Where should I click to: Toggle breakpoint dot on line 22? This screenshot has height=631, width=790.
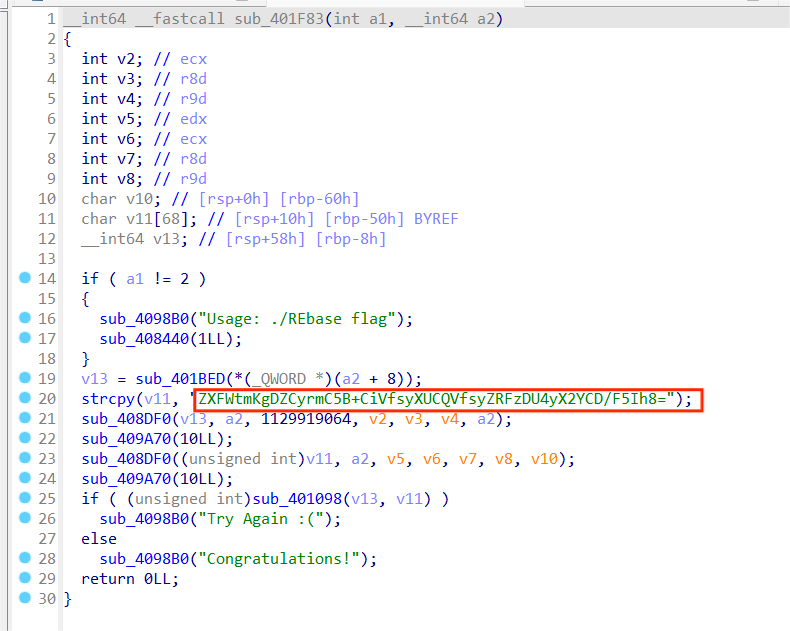point(25,437)
